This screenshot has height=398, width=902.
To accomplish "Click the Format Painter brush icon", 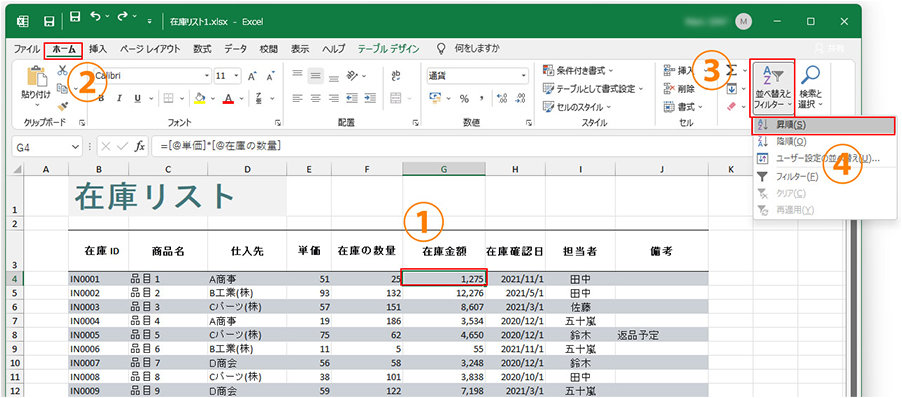I will (x=63, y=106).
